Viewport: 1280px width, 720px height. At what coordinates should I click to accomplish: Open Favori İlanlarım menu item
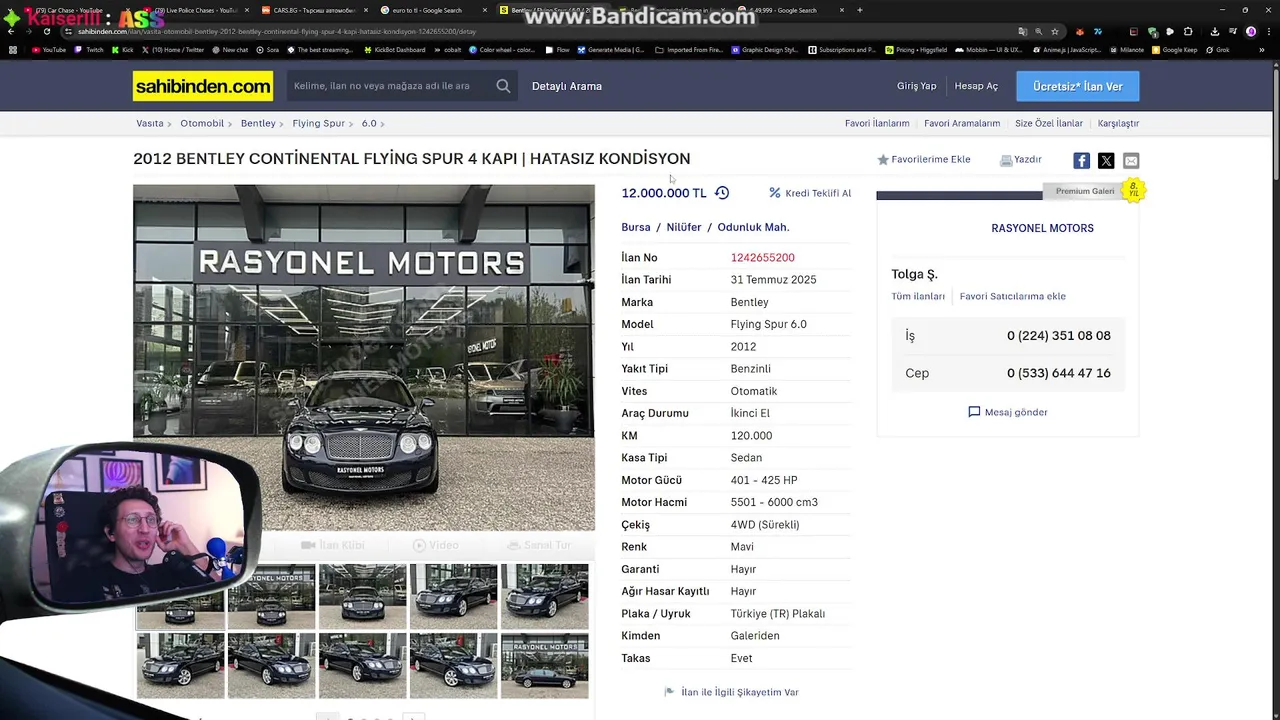tap(877, 124)
